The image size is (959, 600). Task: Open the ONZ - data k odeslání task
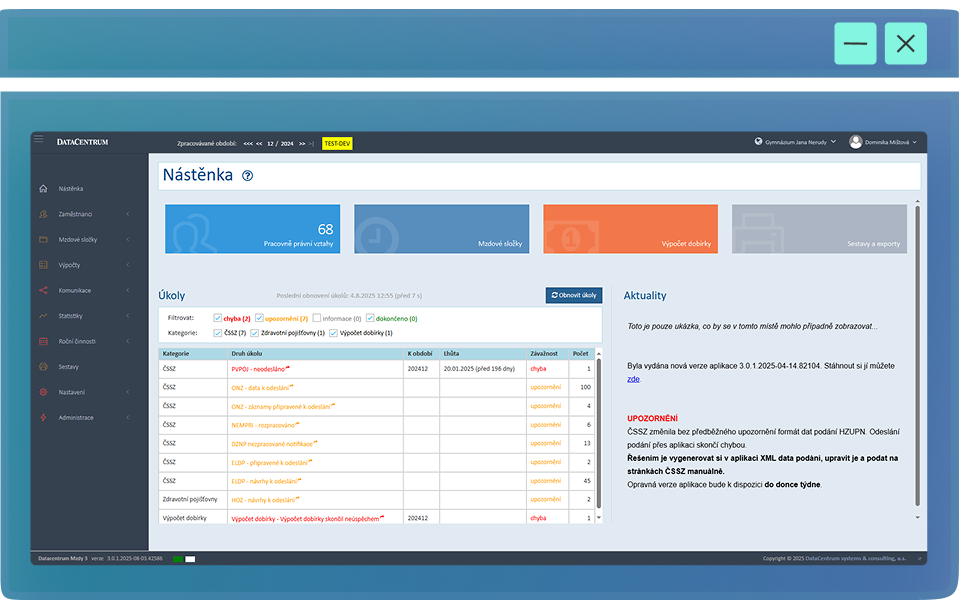pos(260,388)
